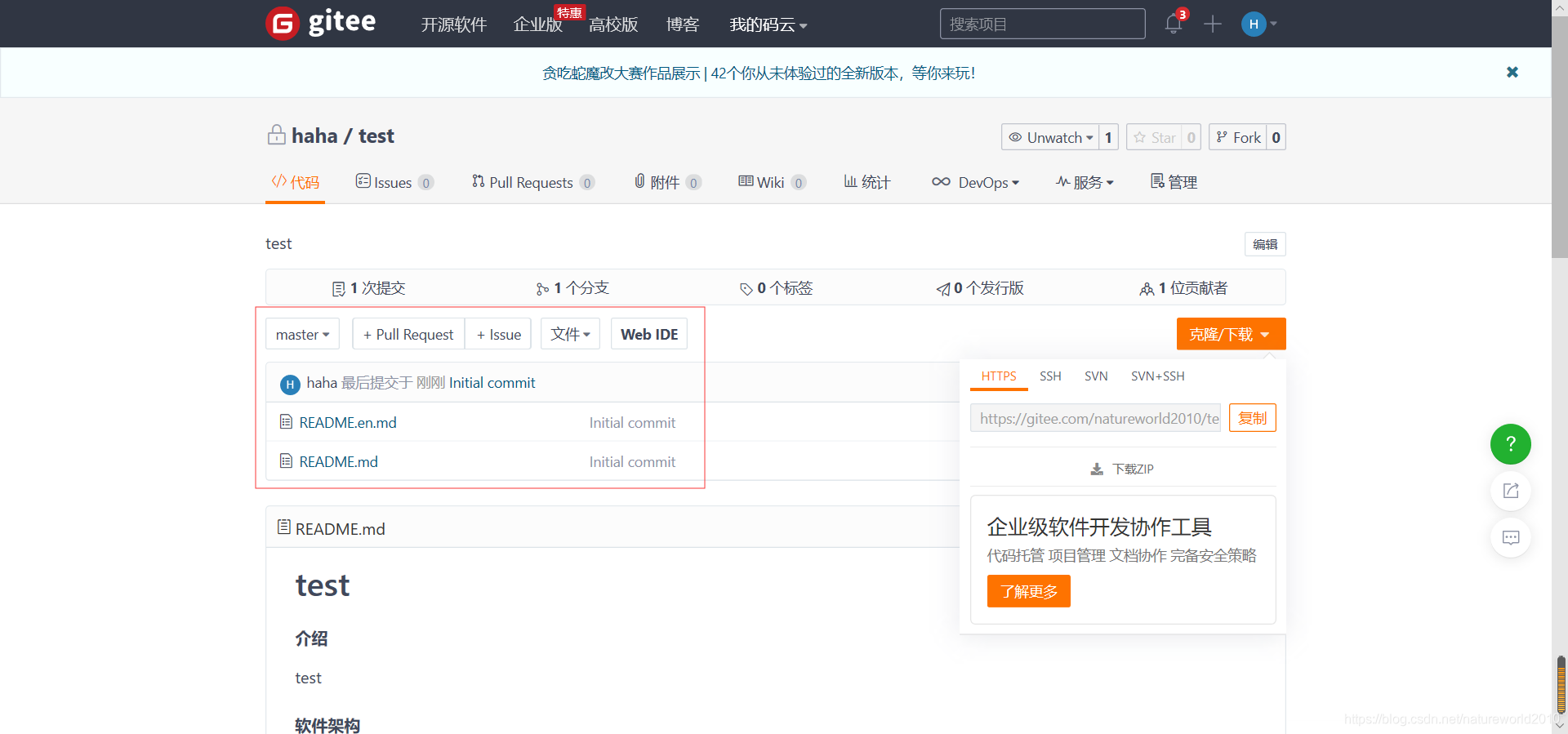
Task: Open the 统计 tab
Action: tap(867, 182)
